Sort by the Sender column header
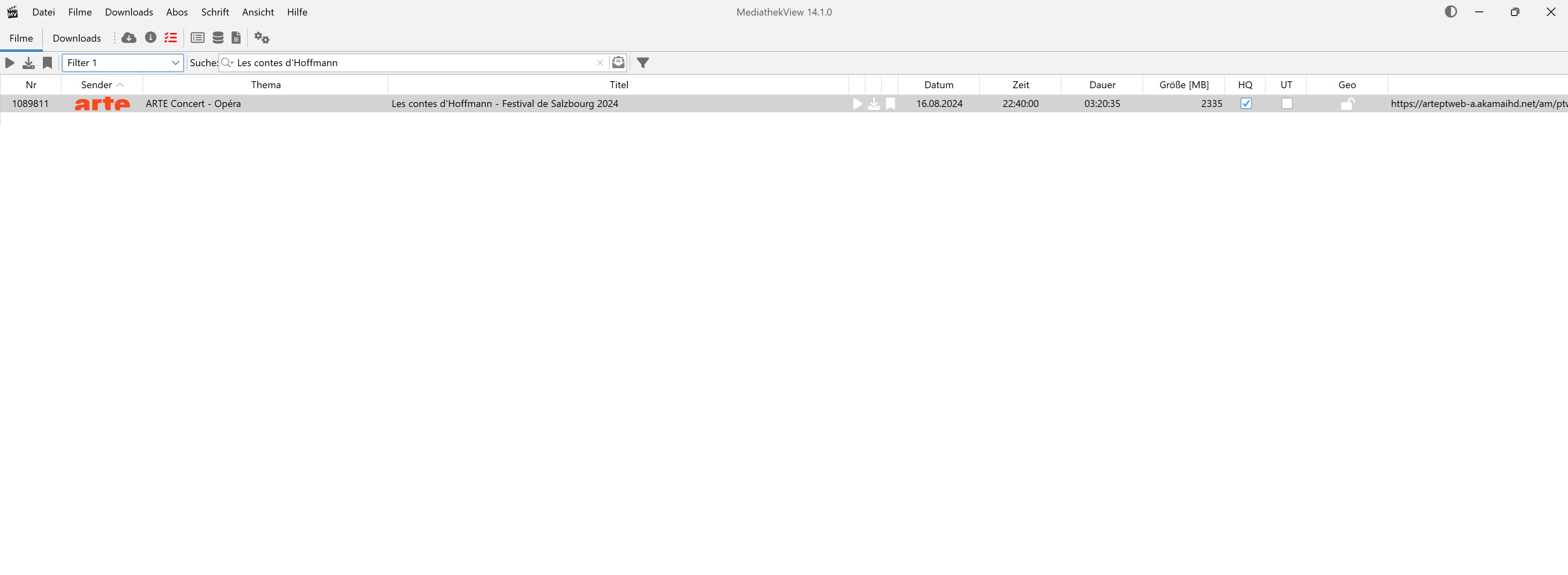This screenshot has width=1568, height=575. (x=102, y=85)
